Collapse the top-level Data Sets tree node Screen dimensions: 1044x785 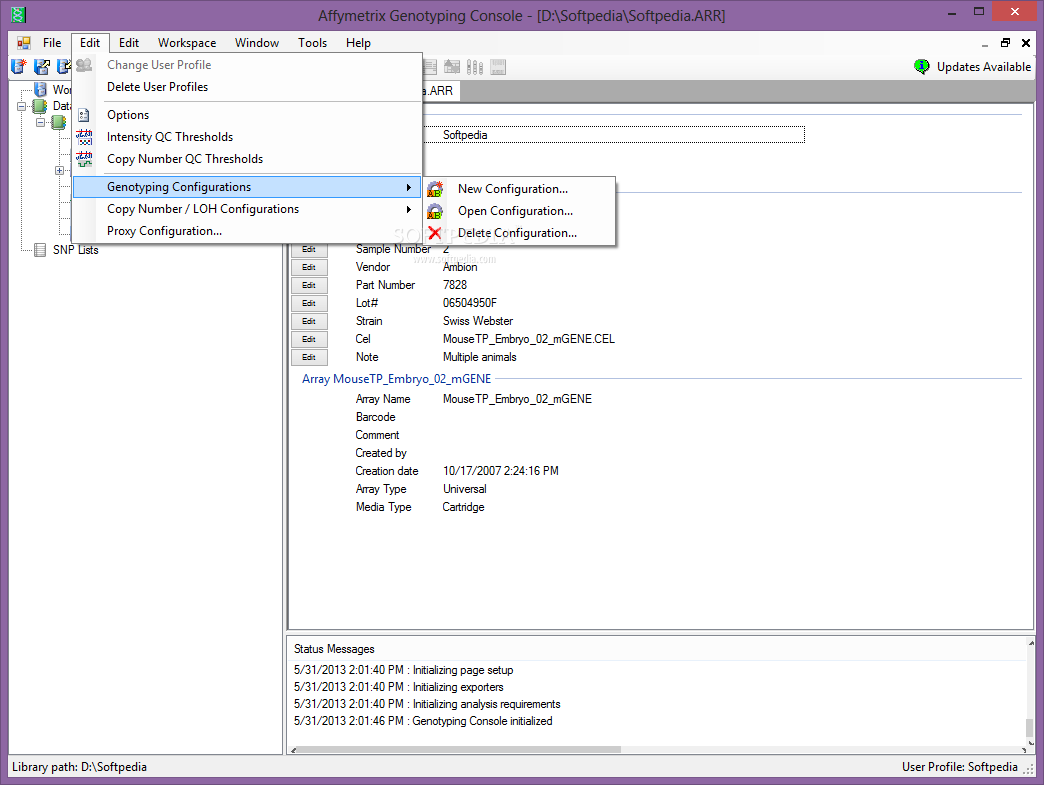coord(21,106)
